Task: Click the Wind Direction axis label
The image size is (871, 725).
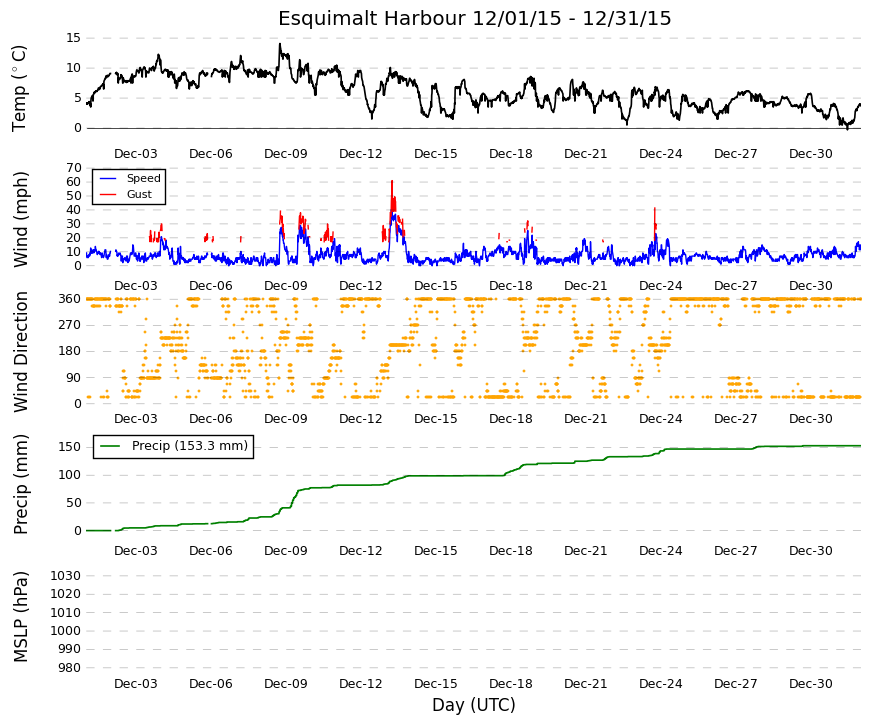Action: click(x=21, y=352)
